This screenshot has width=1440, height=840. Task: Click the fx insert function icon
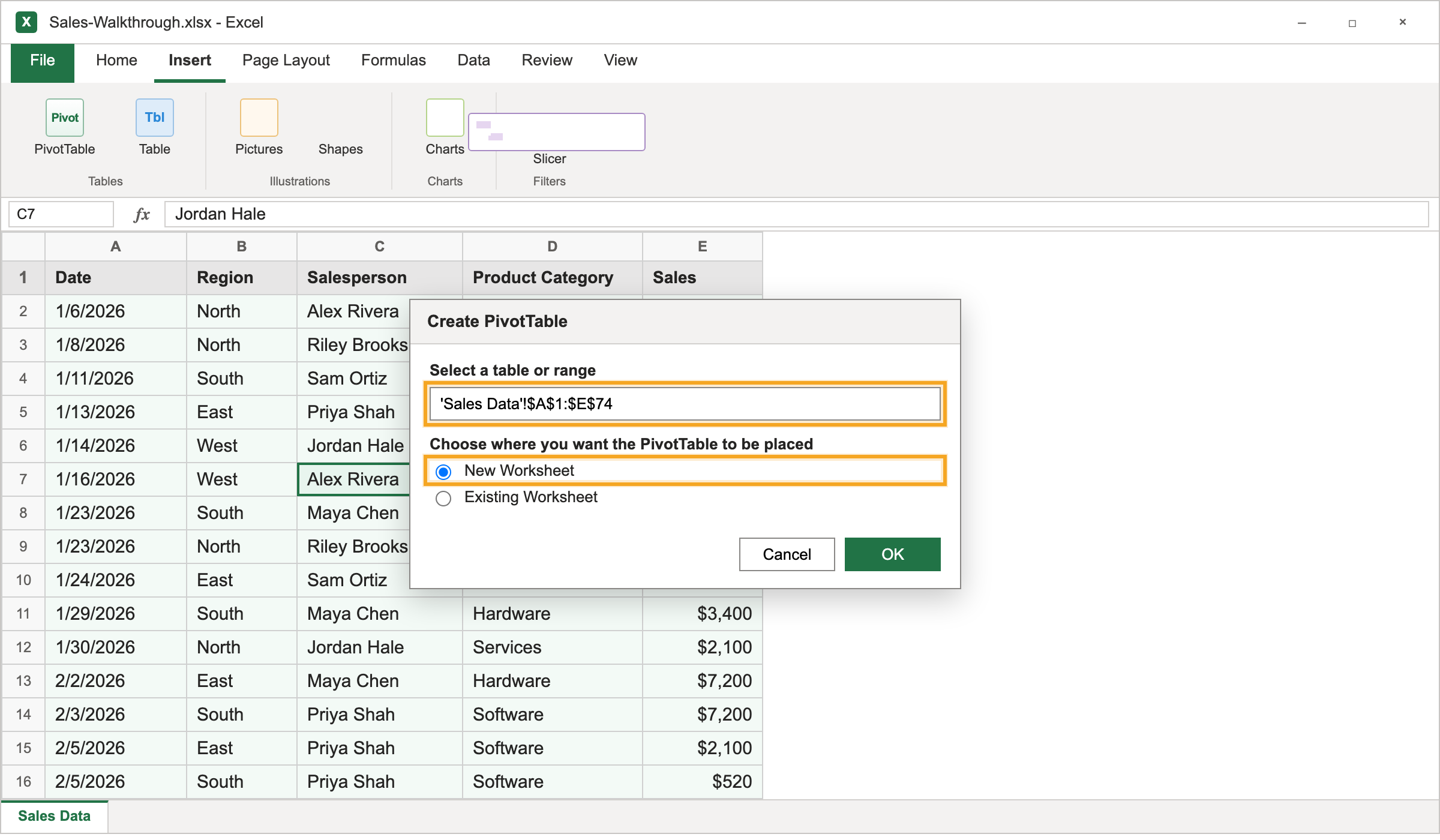tap(142, 214)
